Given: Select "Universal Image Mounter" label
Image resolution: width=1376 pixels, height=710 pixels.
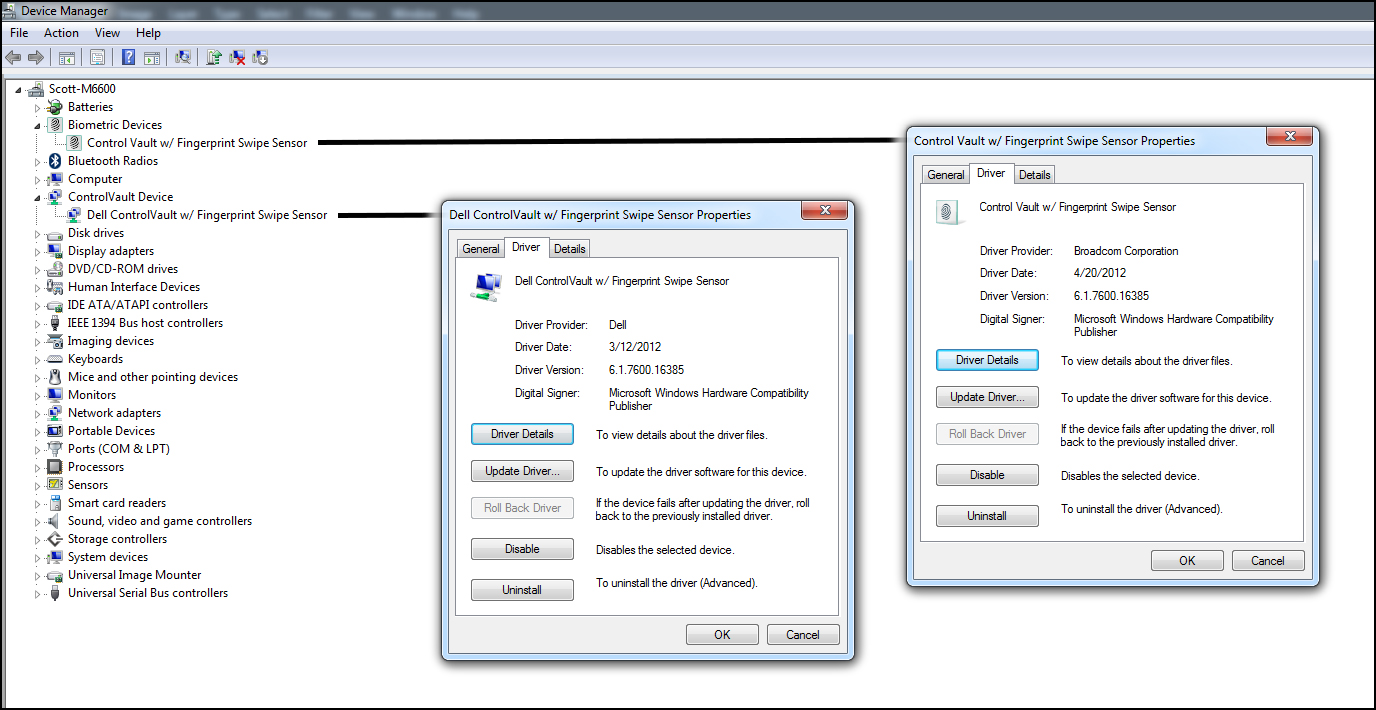Looking at the screenshot, I should click(134, 575).
